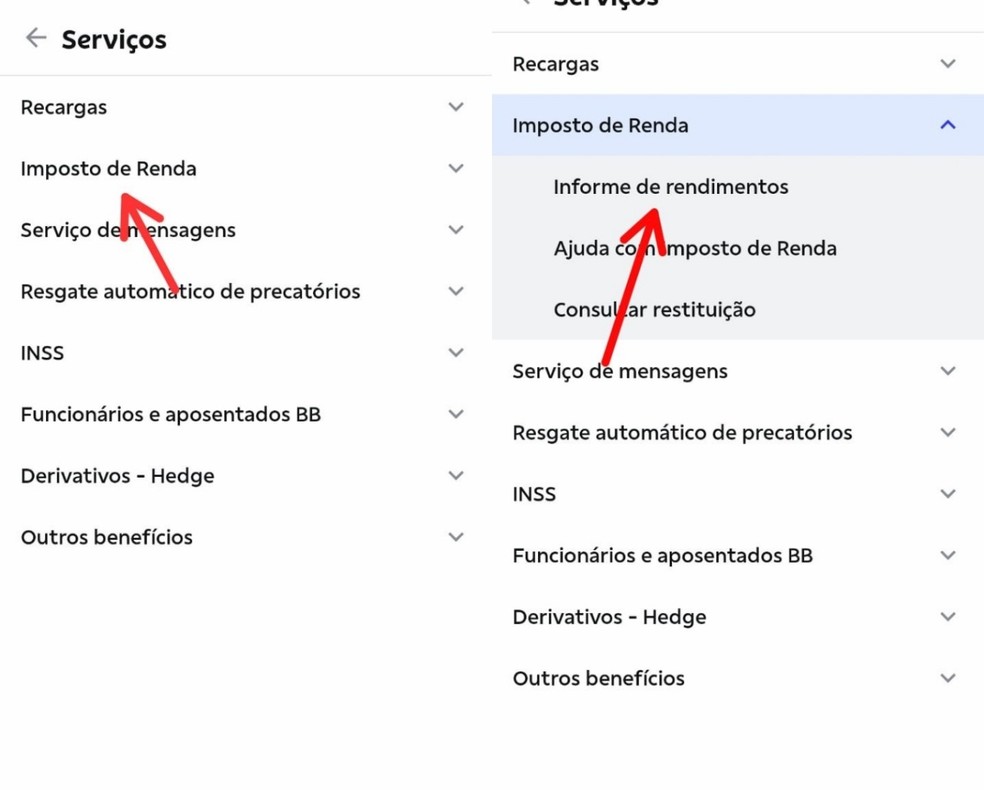Open the INSS menu item

[x=42, y=352]
